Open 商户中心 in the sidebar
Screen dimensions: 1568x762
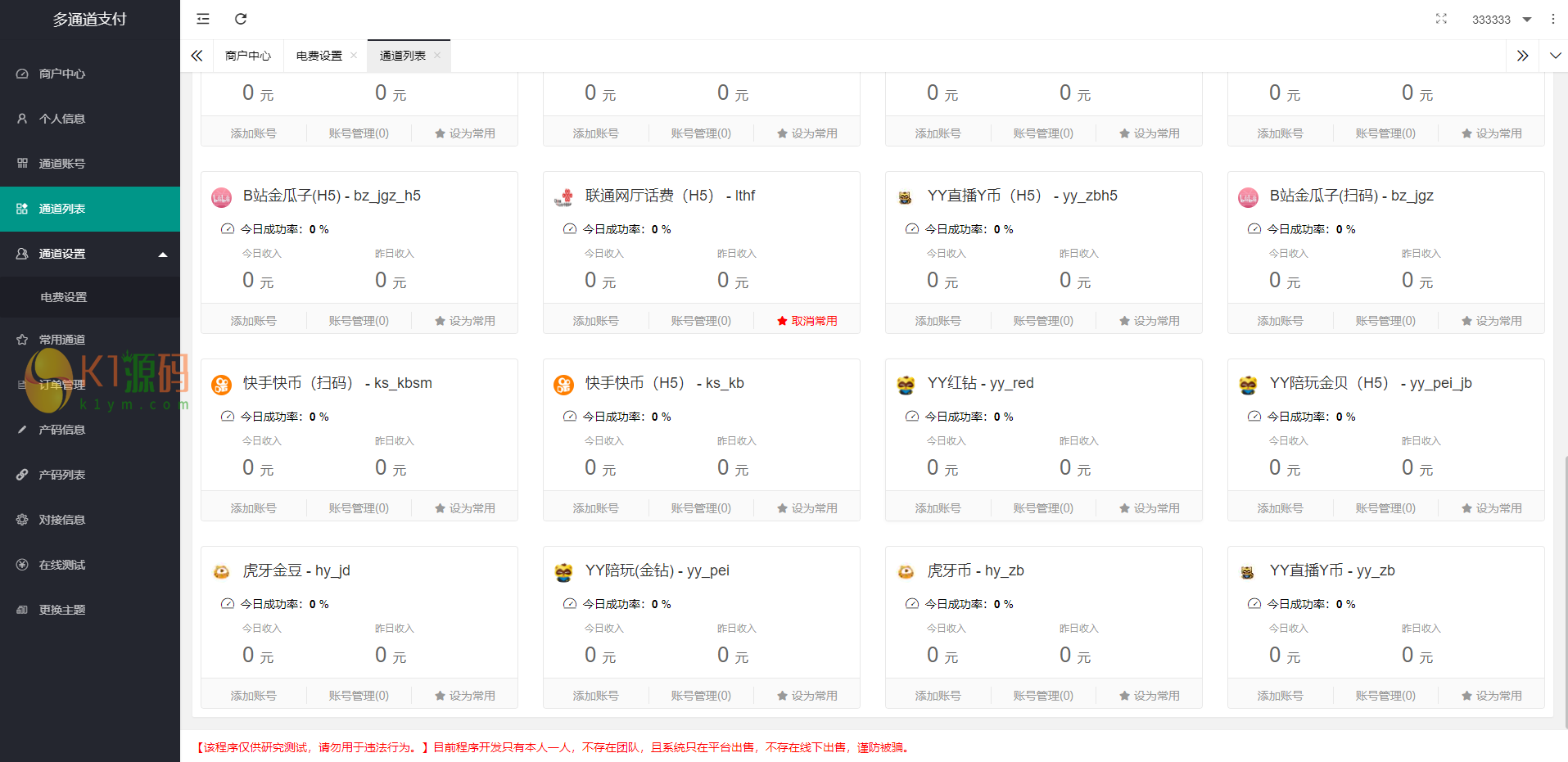90,74
